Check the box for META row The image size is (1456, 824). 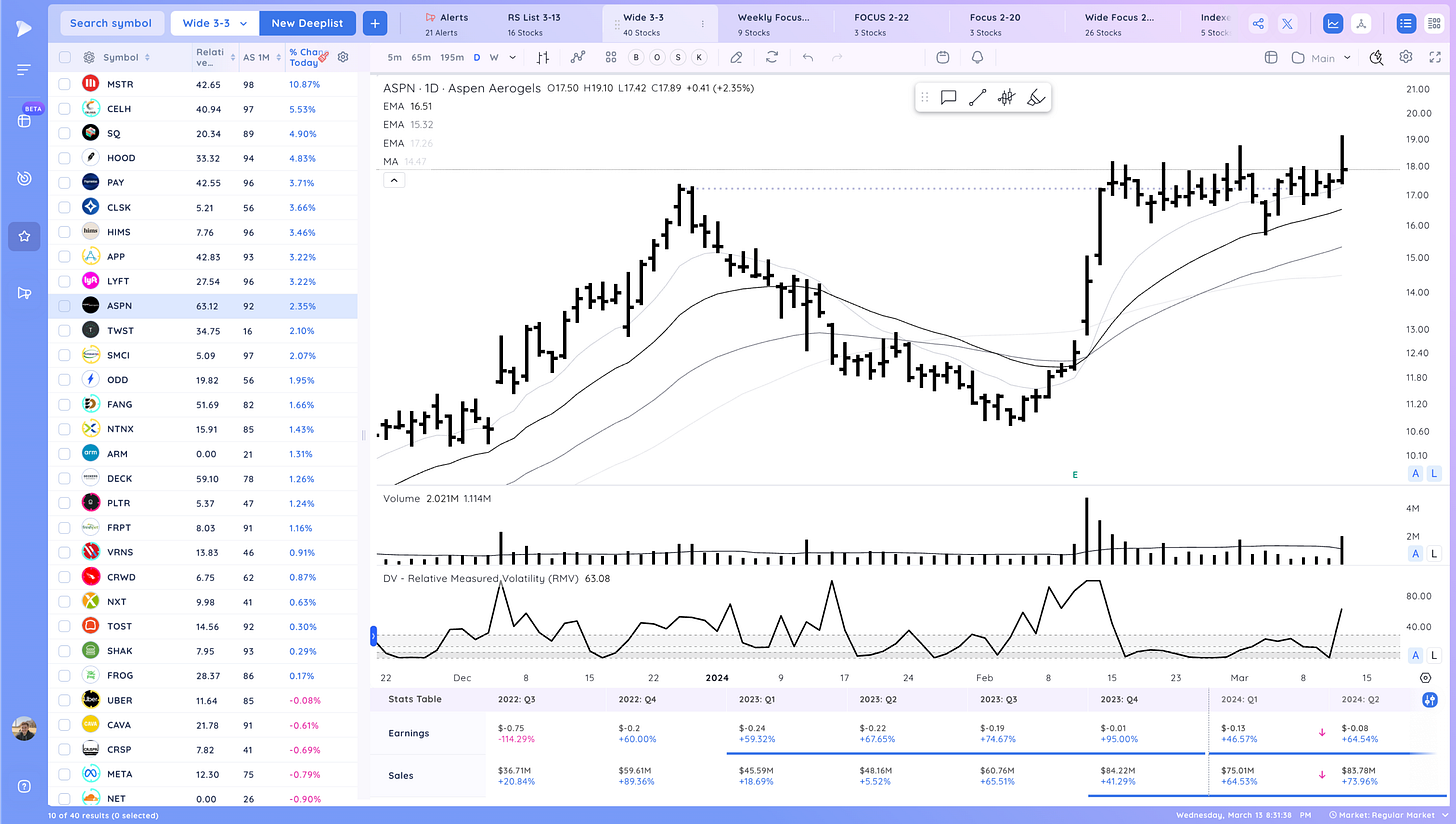[x=65, y=774]
